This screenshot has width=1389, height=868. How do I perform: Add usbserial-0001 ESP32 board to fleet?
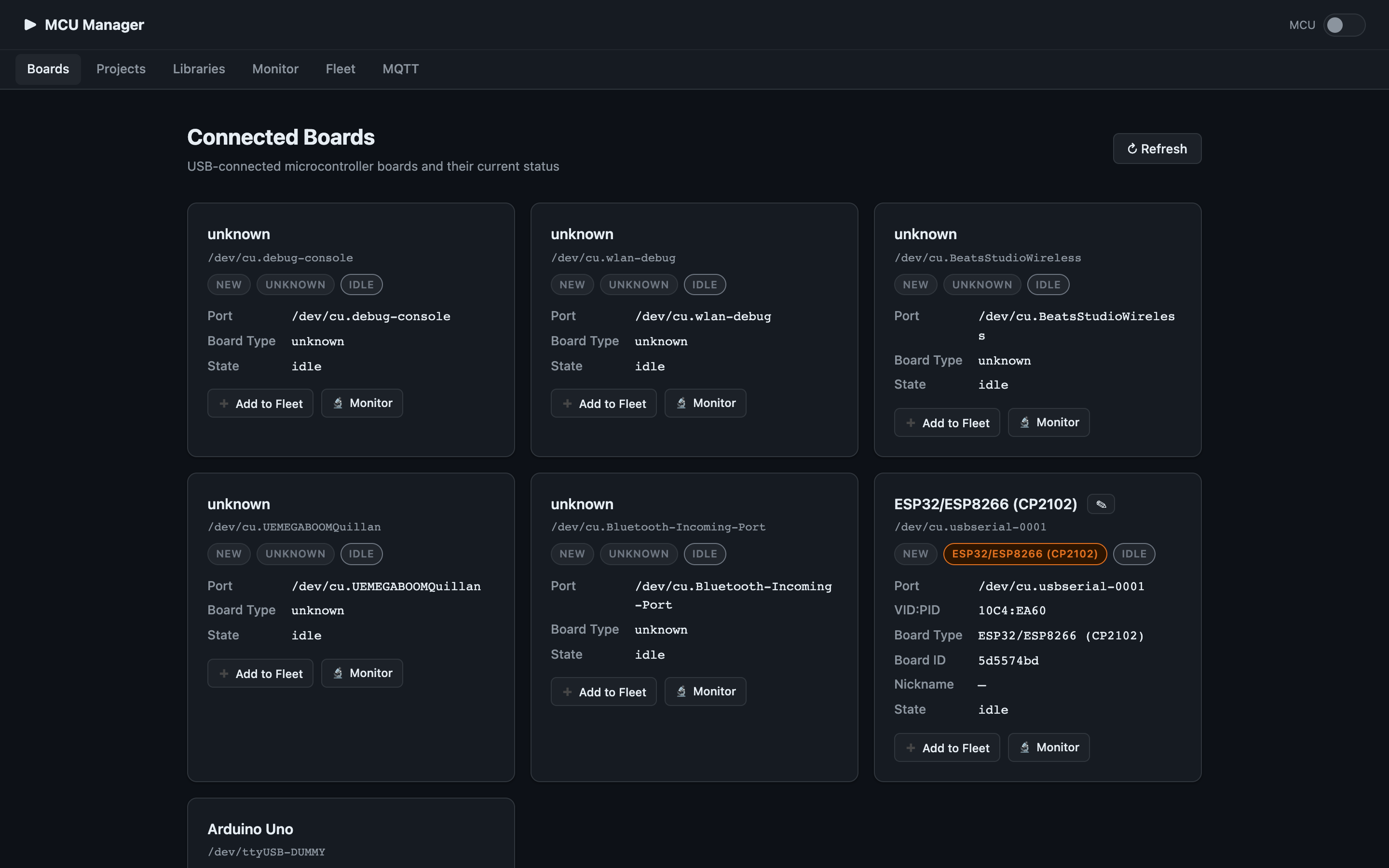pyautogui.click(x=947, y=747)
